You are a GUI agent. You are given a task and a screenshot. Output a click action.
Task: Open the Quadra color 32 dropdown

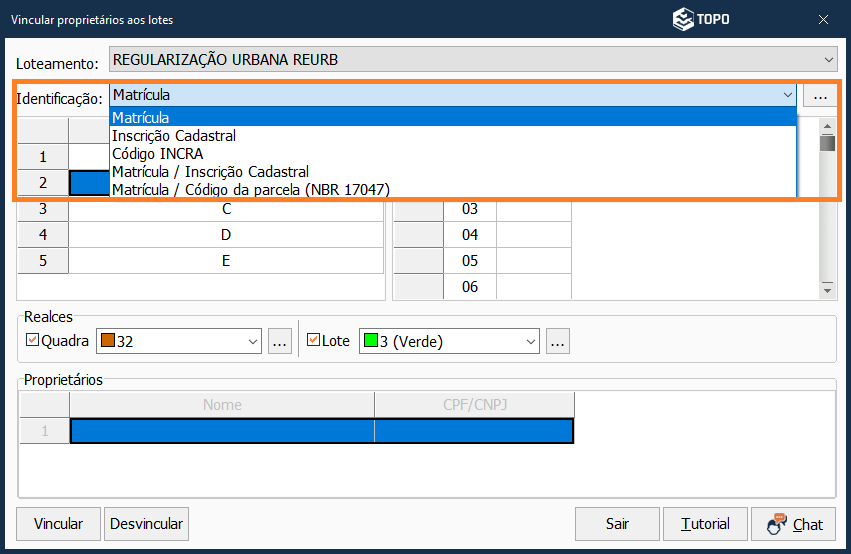click(250, 342)
